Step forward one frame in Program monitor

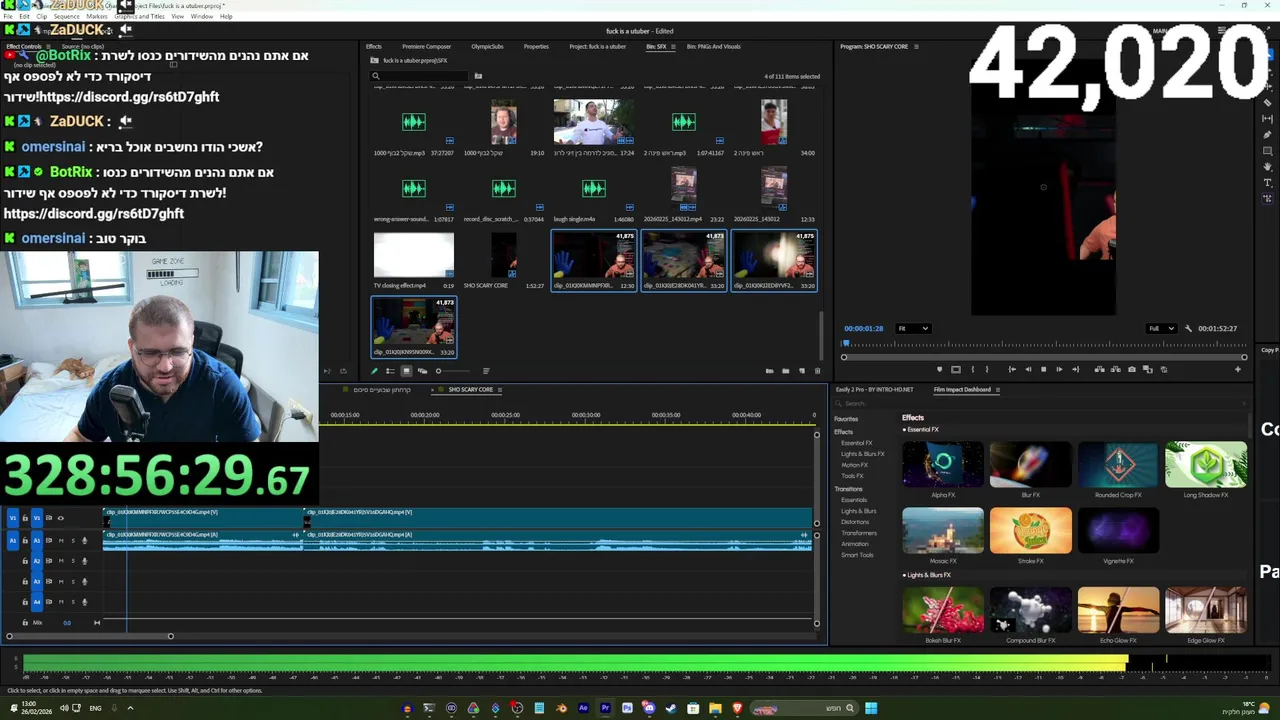[1059, 369]
